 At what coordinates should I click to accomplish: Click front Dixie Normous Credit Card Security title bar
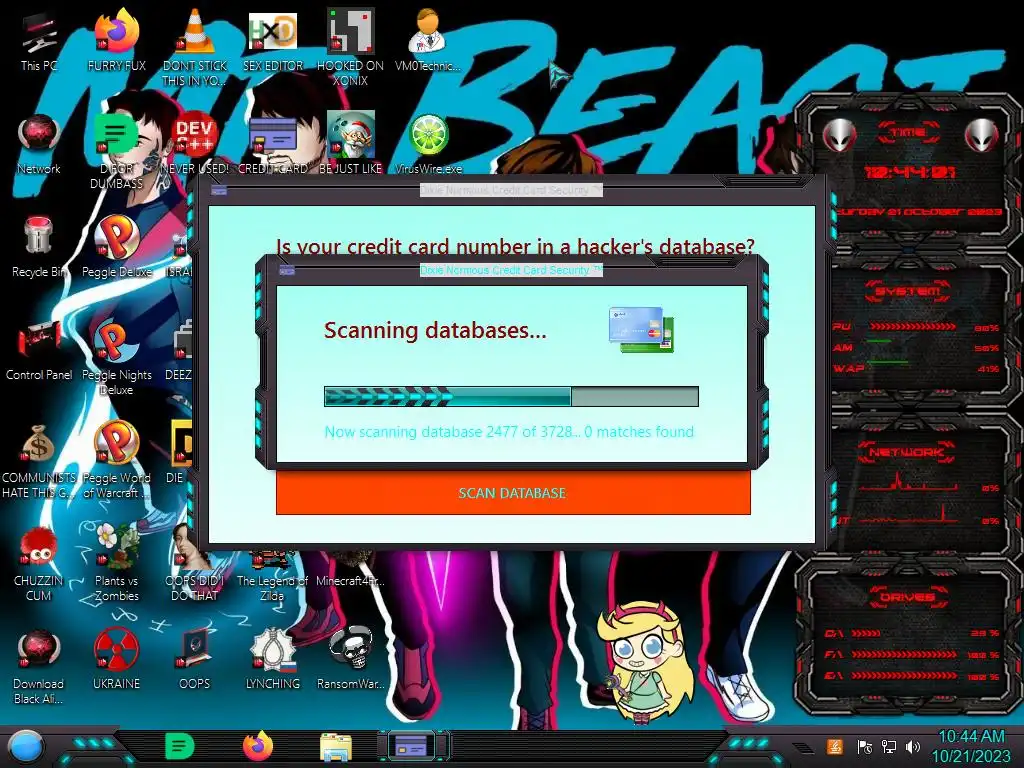click(511, 270)
